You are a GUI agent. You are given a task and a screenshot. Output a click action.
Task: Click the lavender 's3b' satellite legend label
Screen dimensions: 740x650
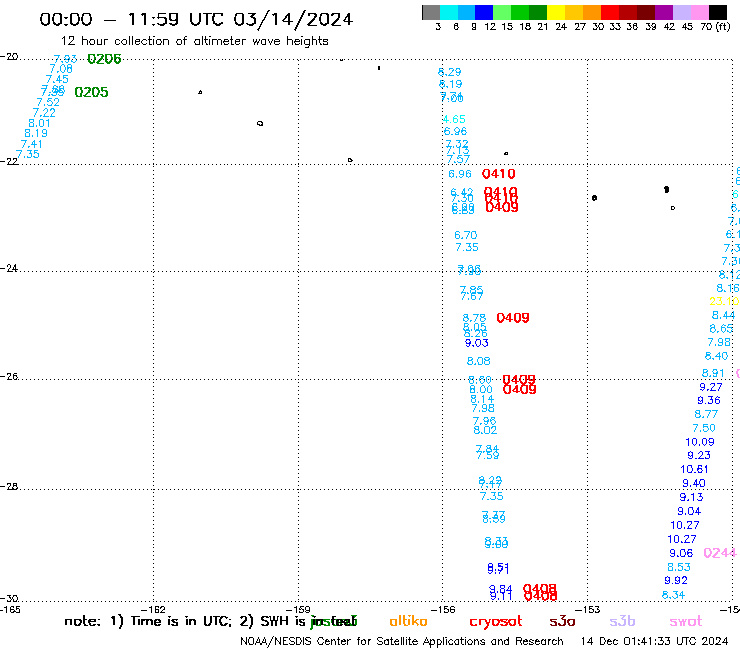(x=622, y=621)
